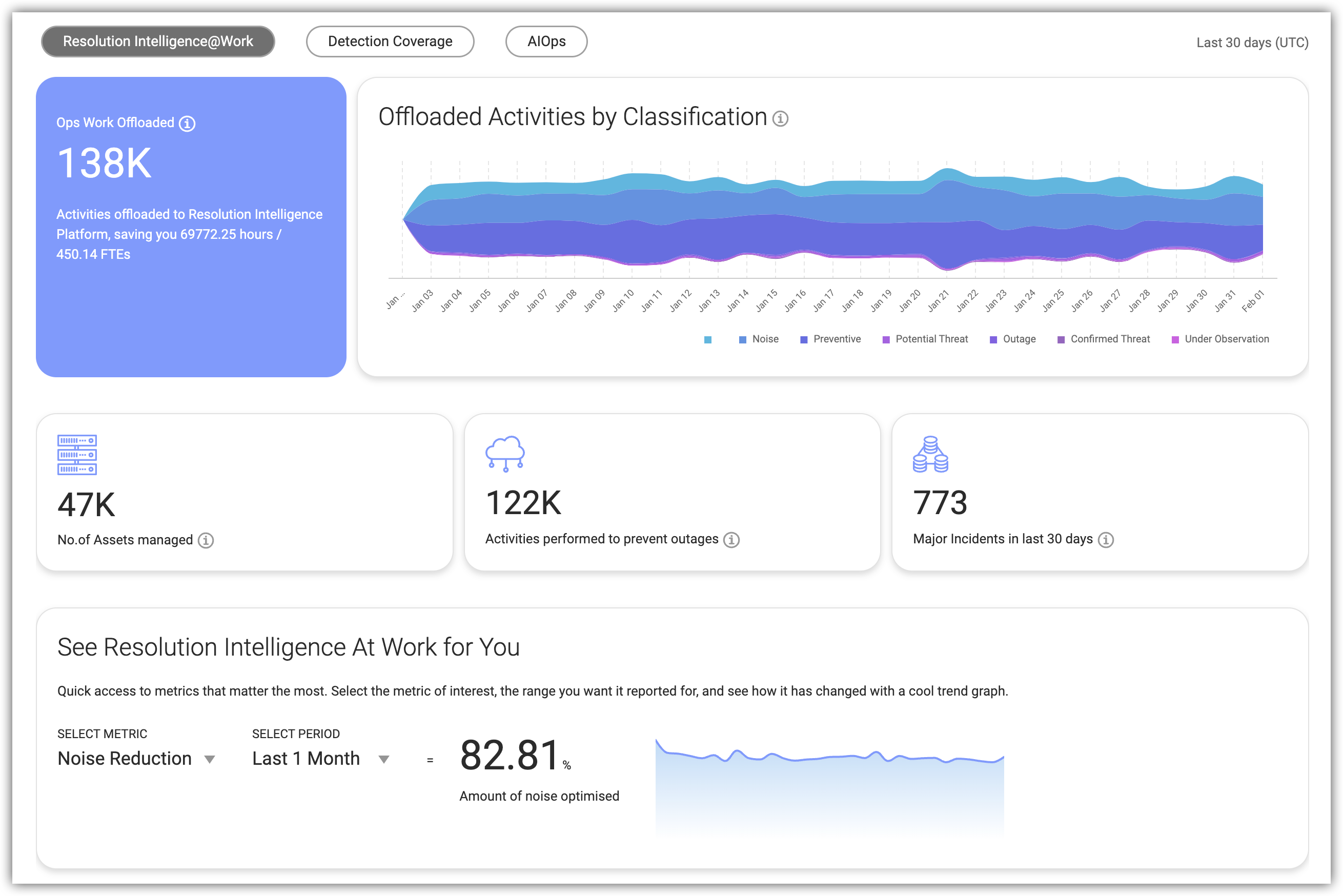
Task: Toggle Preventive series in chart legend
Action: [x=836, y=339]
